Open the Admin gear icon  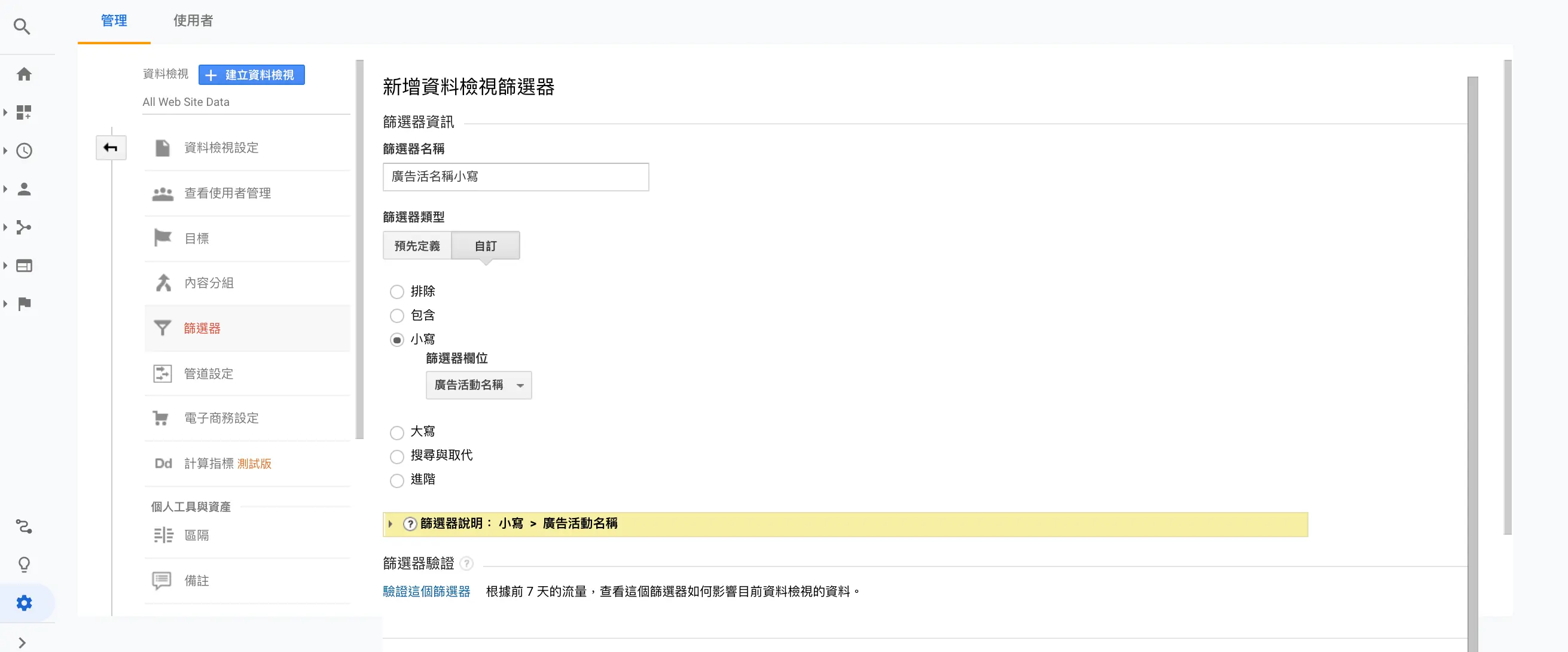[x=25, y=603]
